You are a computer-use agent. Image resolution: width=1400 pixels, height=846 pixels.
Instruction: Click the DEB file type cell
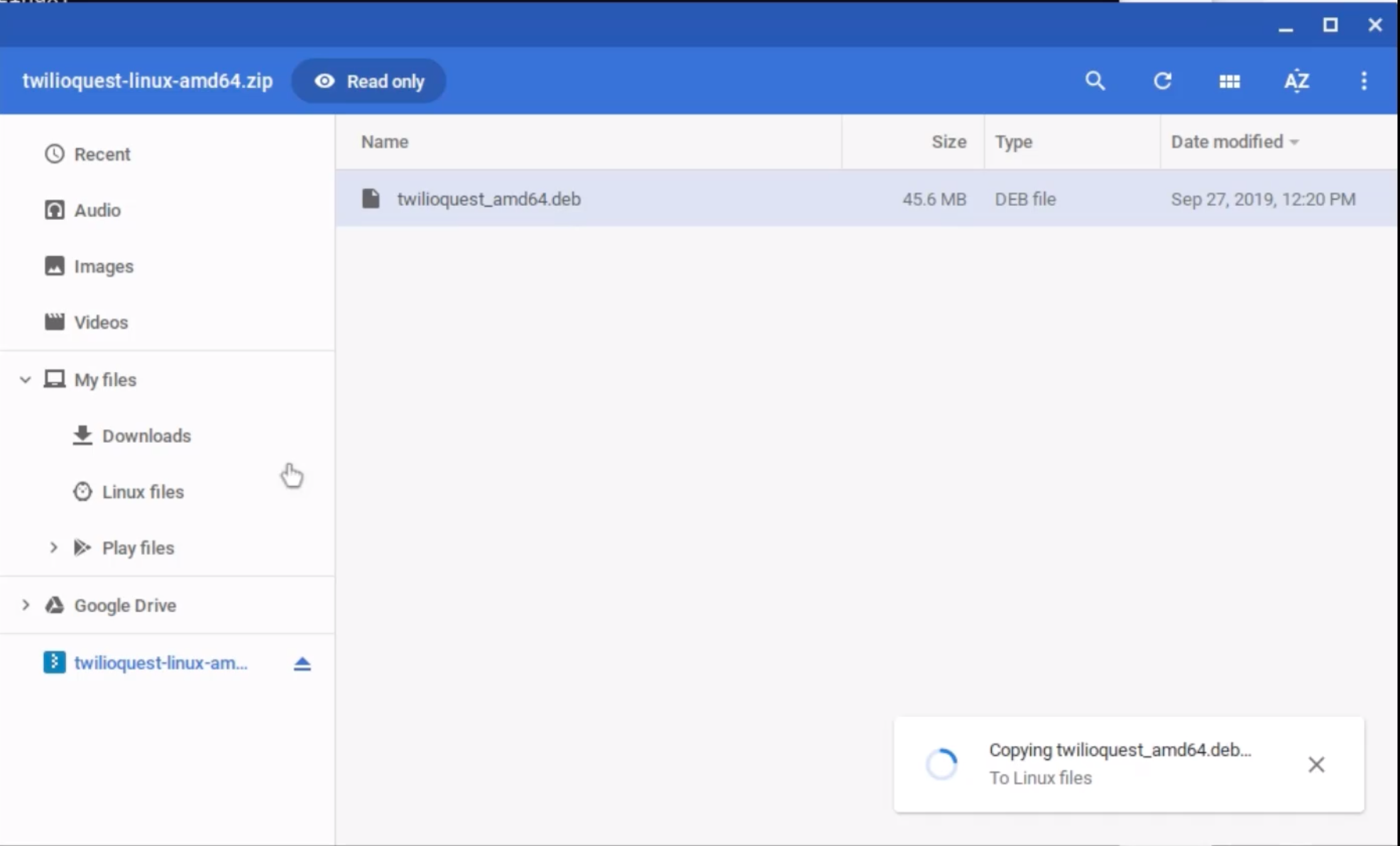click(x=1025, y=199)
